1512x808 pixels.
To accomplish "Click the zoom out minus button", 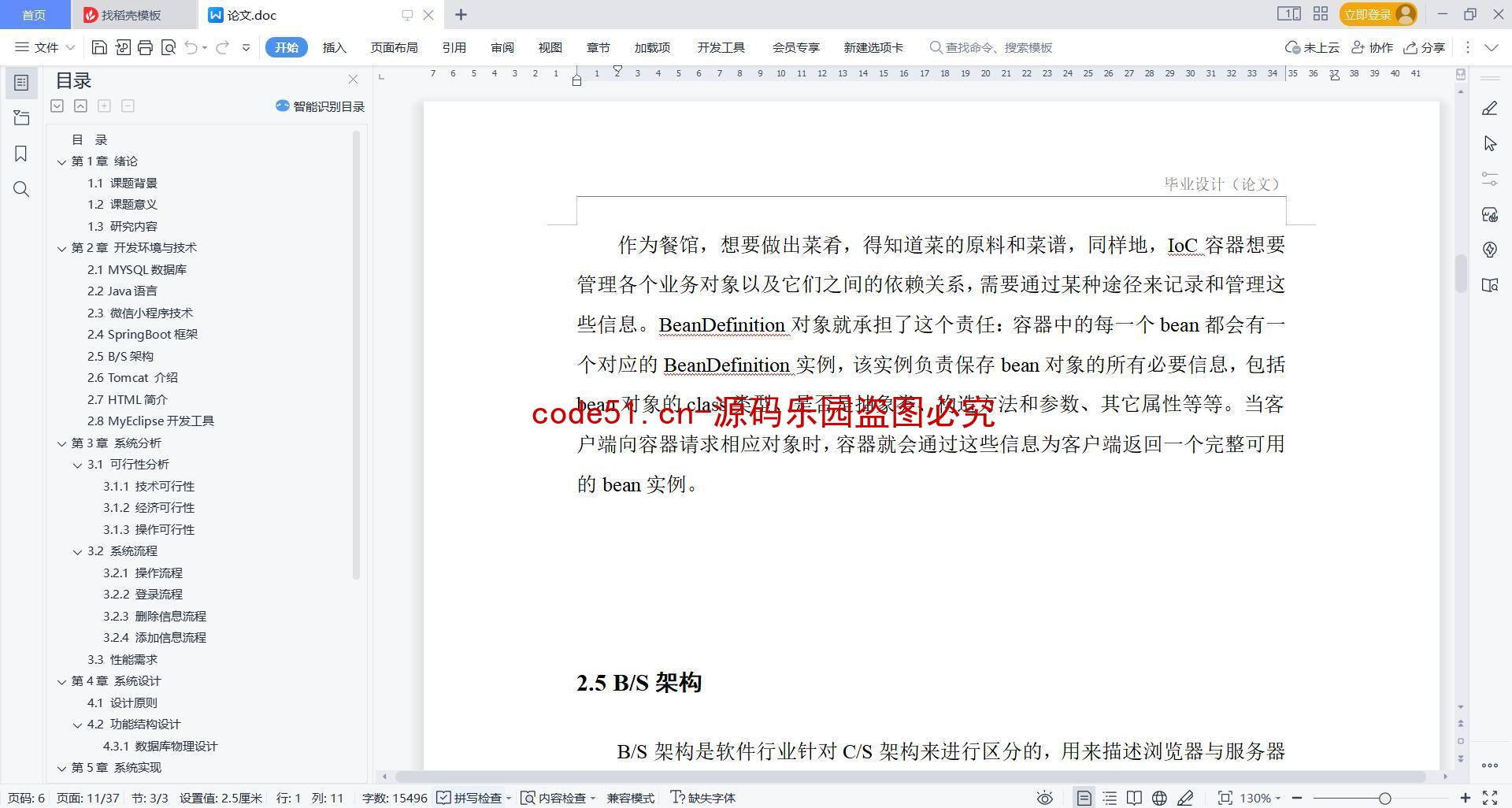I will coord(1297,798).
